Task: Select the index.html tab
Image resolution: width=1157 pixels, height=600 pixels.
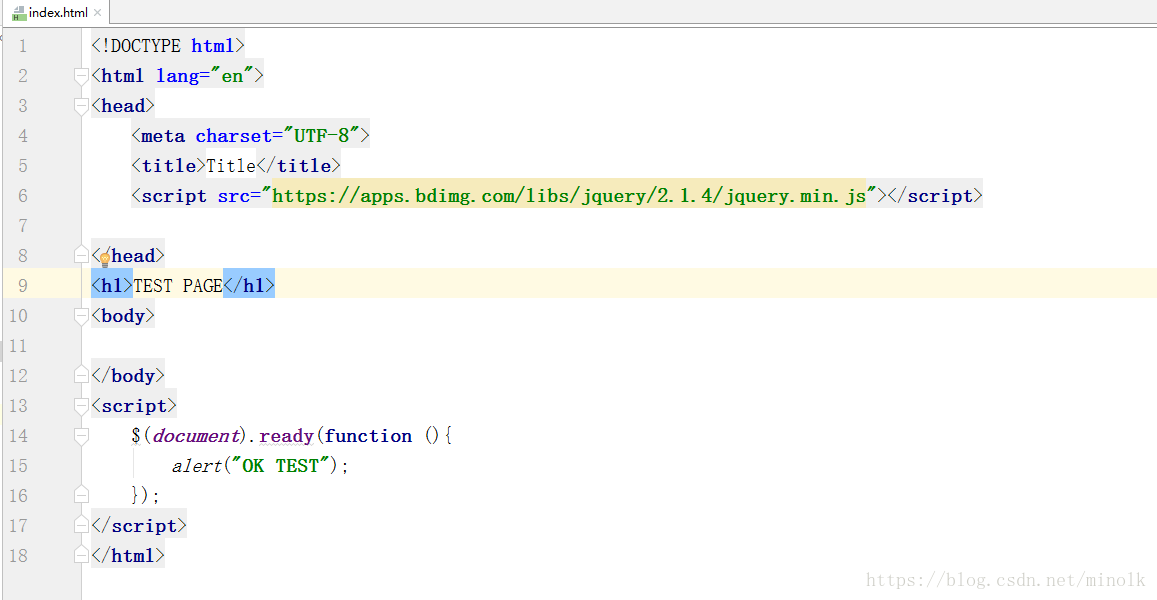Action: [x=58, y=13]
